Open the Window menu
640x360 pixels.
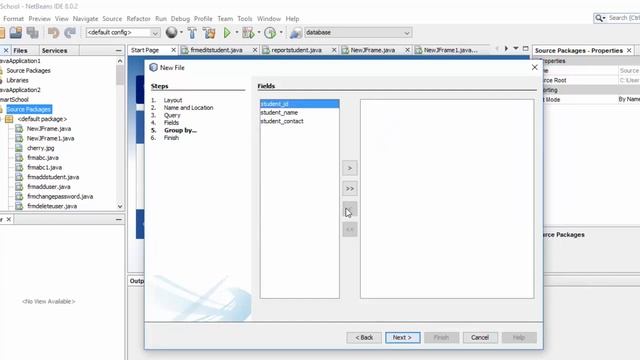point(269,19)
